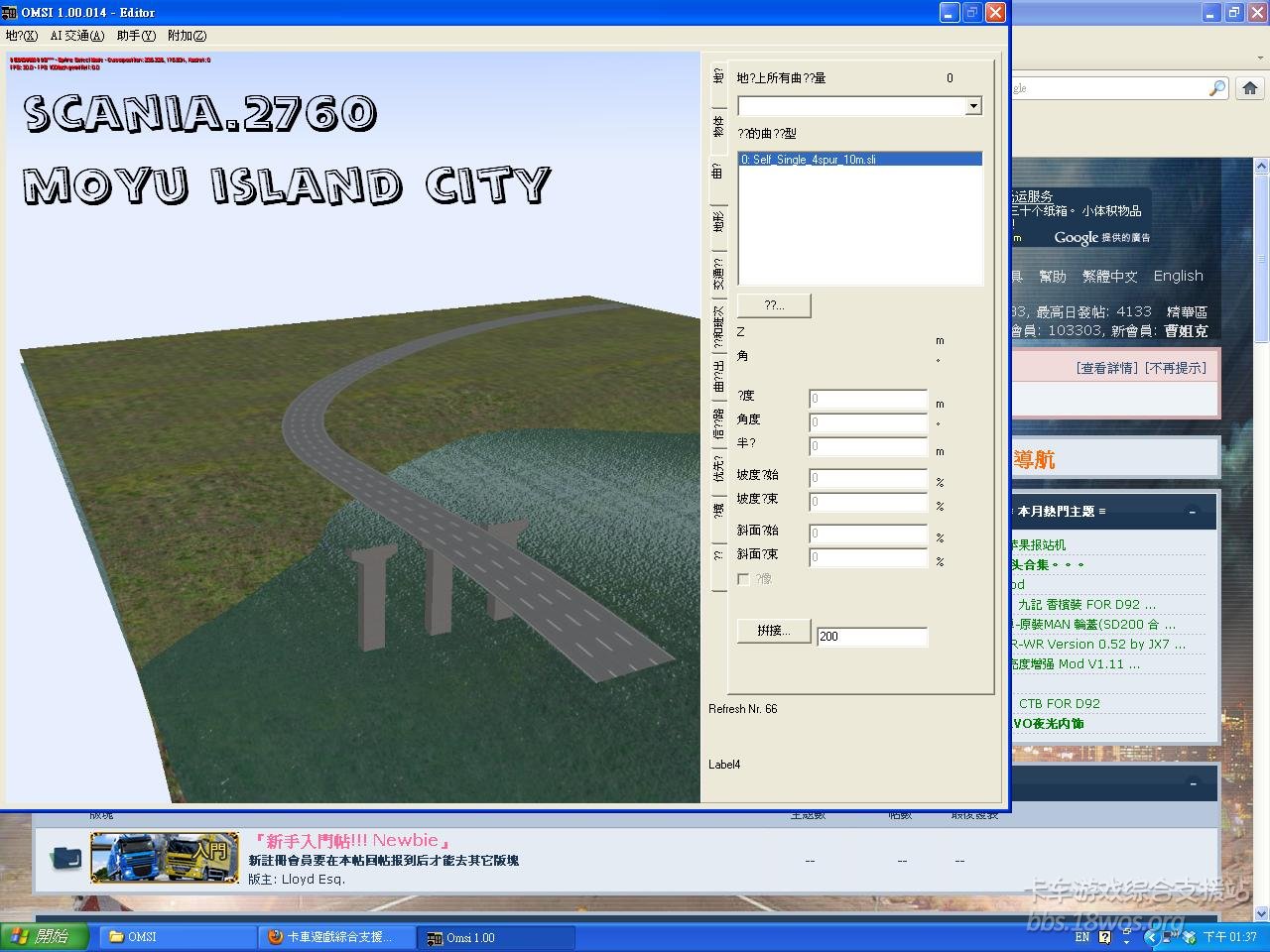Viewport: 1270px width, 952px height.
Task: Select the 0: Self_Single_4spur_10m.sli list entry
Action: [860, 159]
